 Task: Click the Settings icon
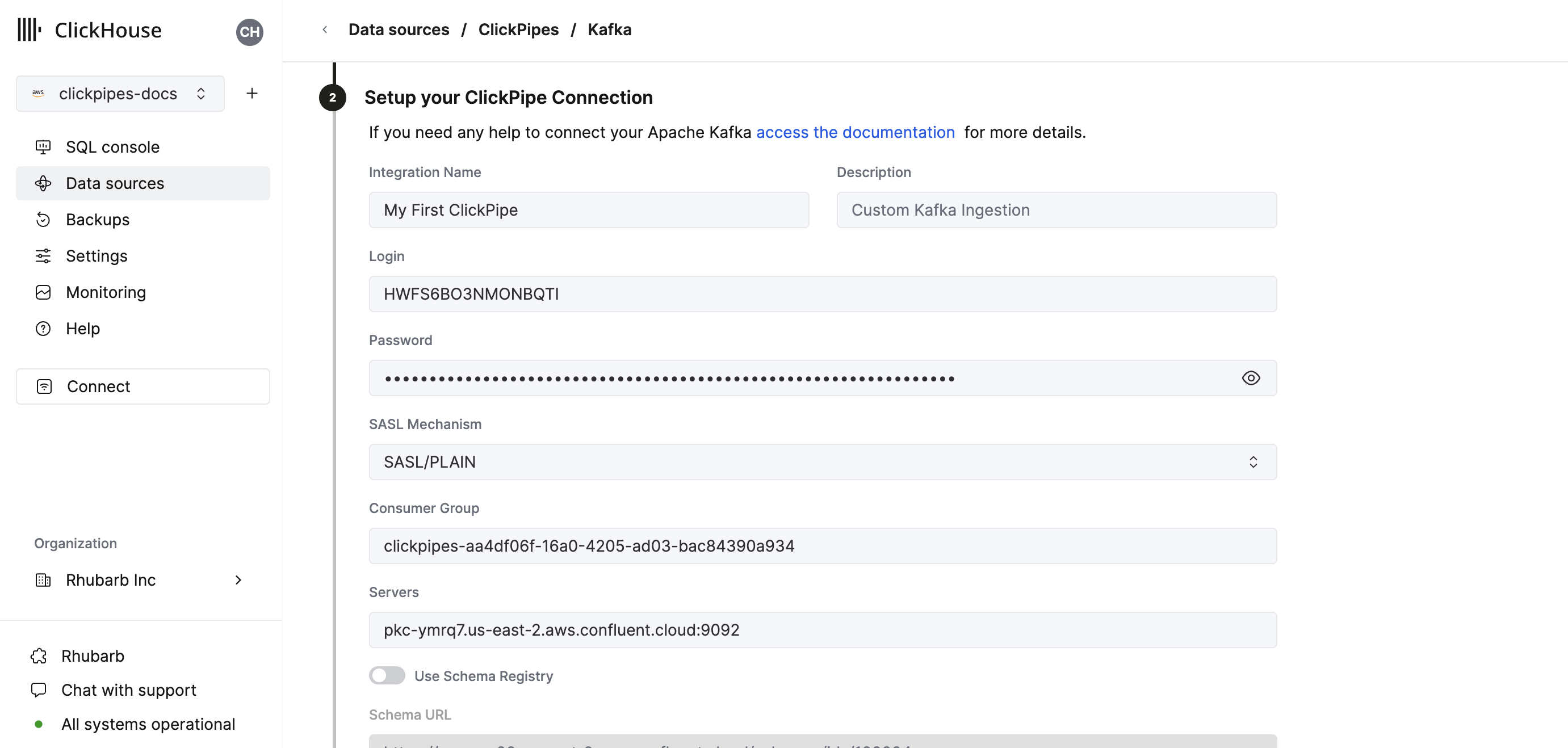coord(43,255)
